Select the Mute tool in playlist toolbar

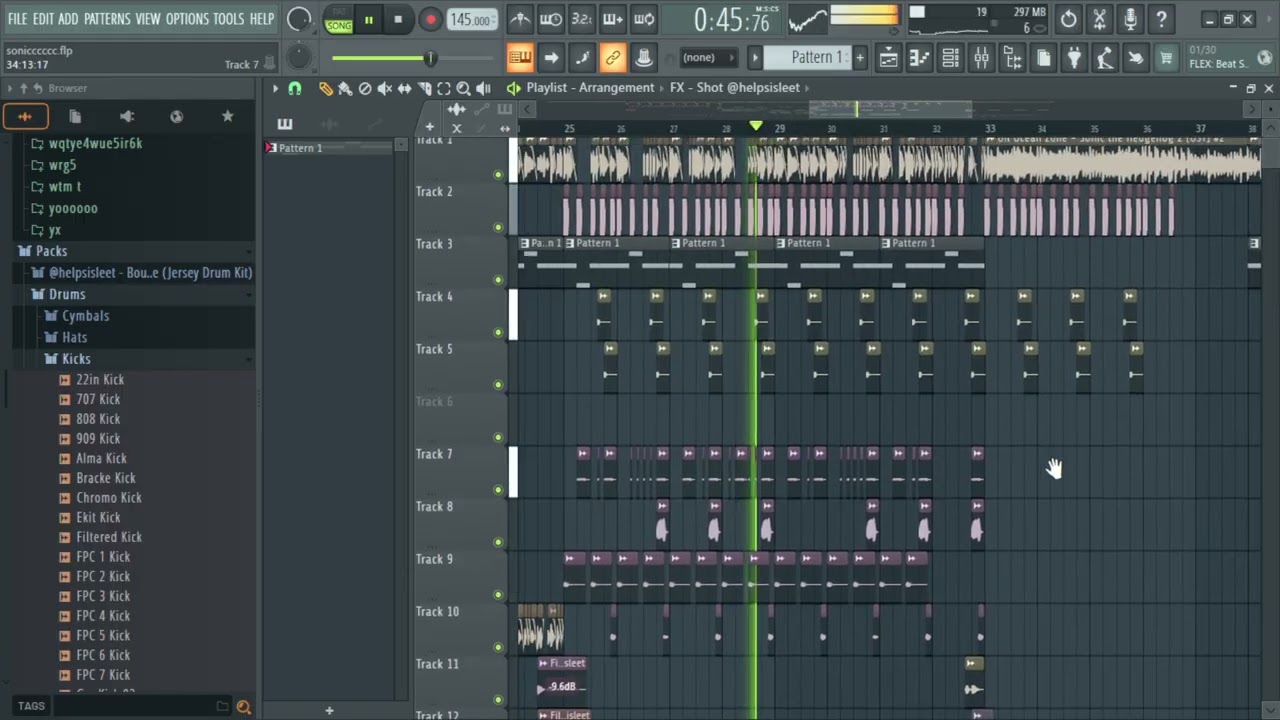(384, 88)
